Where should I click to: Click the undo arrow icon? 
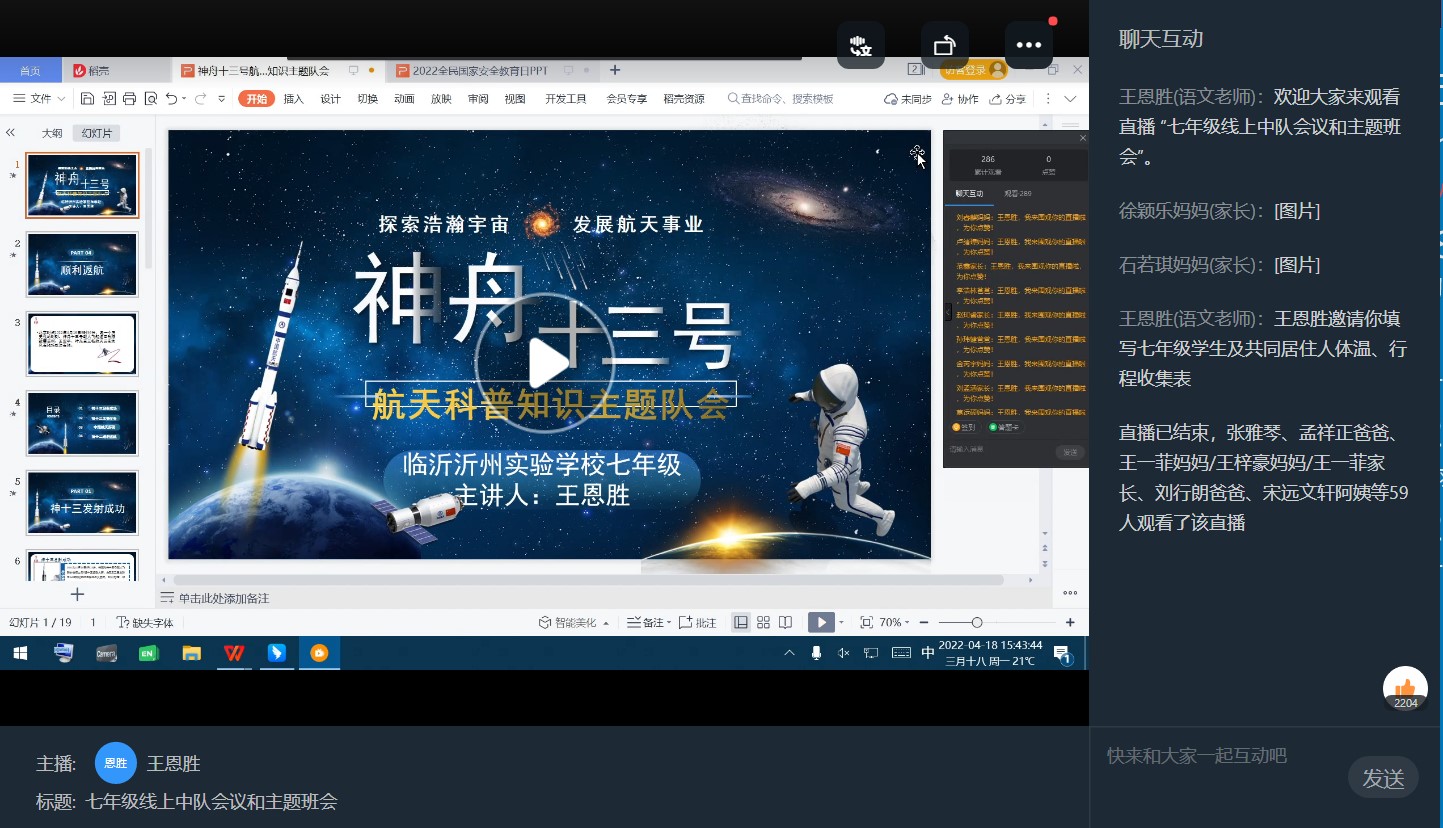(x=171, y=99)
